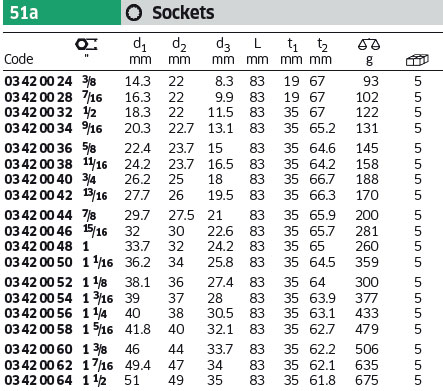Click the Code column header
The height and width of the screenshot is (391, 443).
click(x=19, y=59)
